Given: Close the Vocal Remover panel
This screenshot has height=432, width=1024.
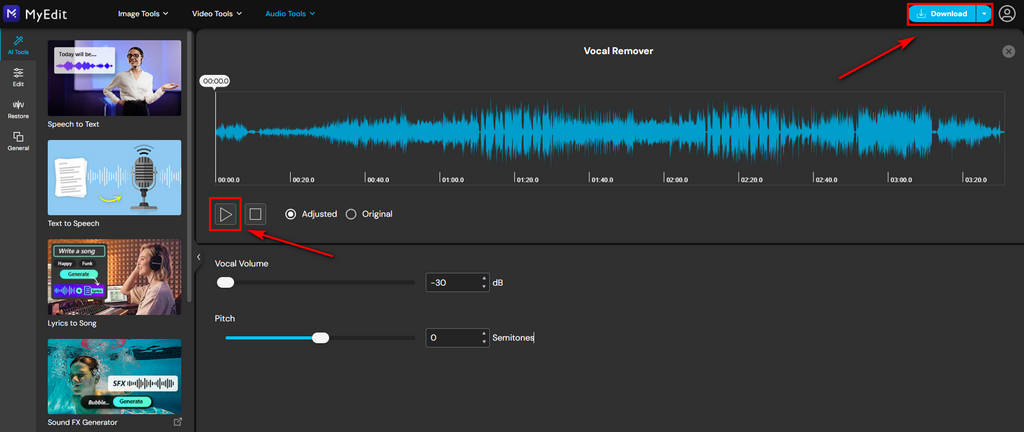Looking at the screenshot, I should [x=1008, y=52].
